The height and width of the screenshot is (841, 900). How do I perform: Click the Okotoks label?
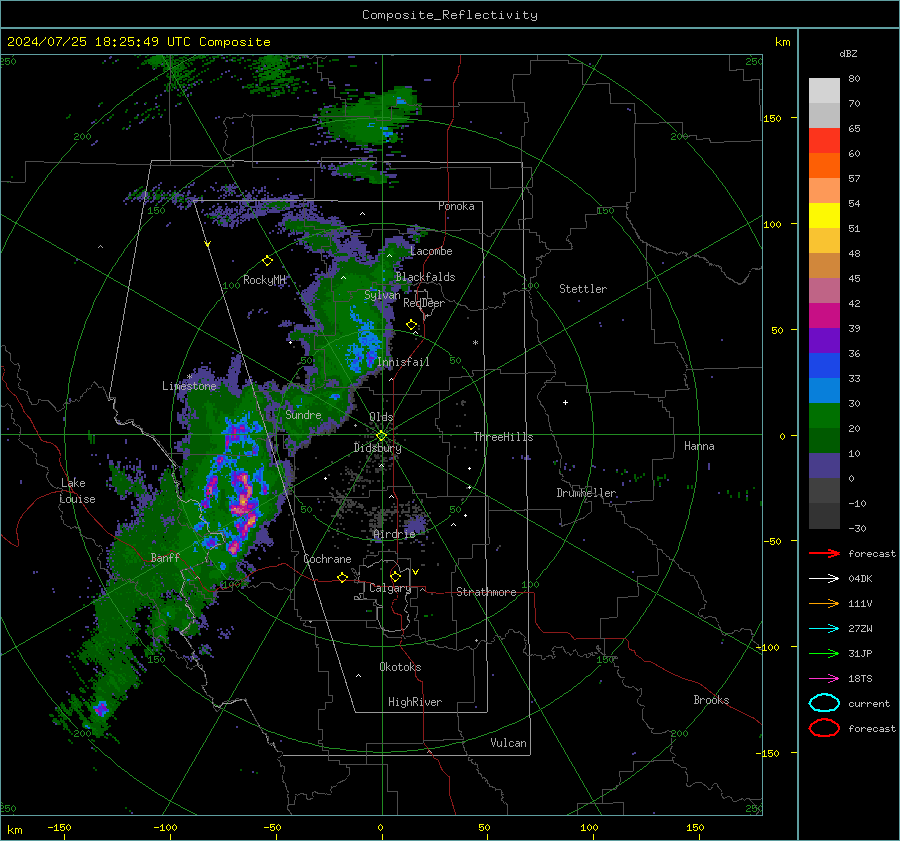pos(400,667)
